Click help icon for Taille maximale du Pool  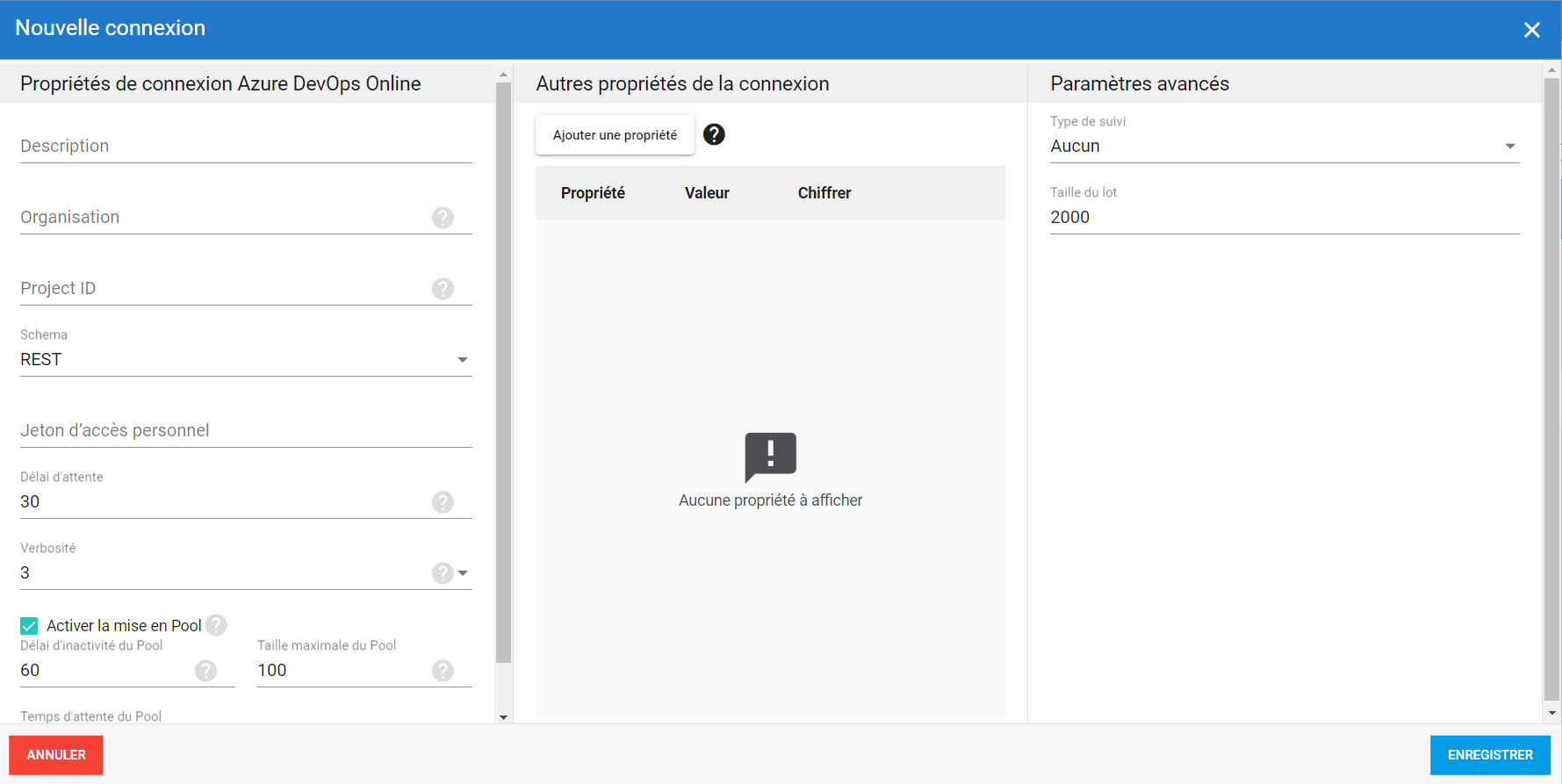click(x=443, y=671)
